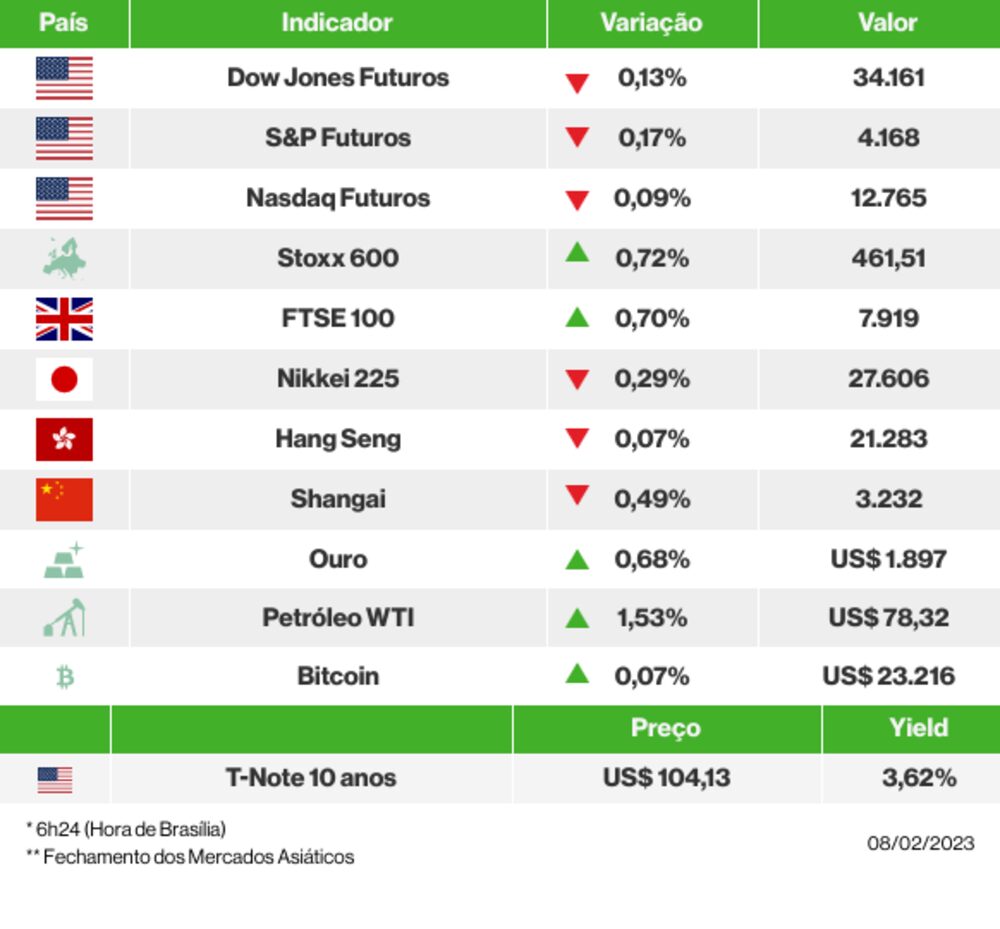
Task: Click the small US flag by T-Note
Action: pos(55,779)
